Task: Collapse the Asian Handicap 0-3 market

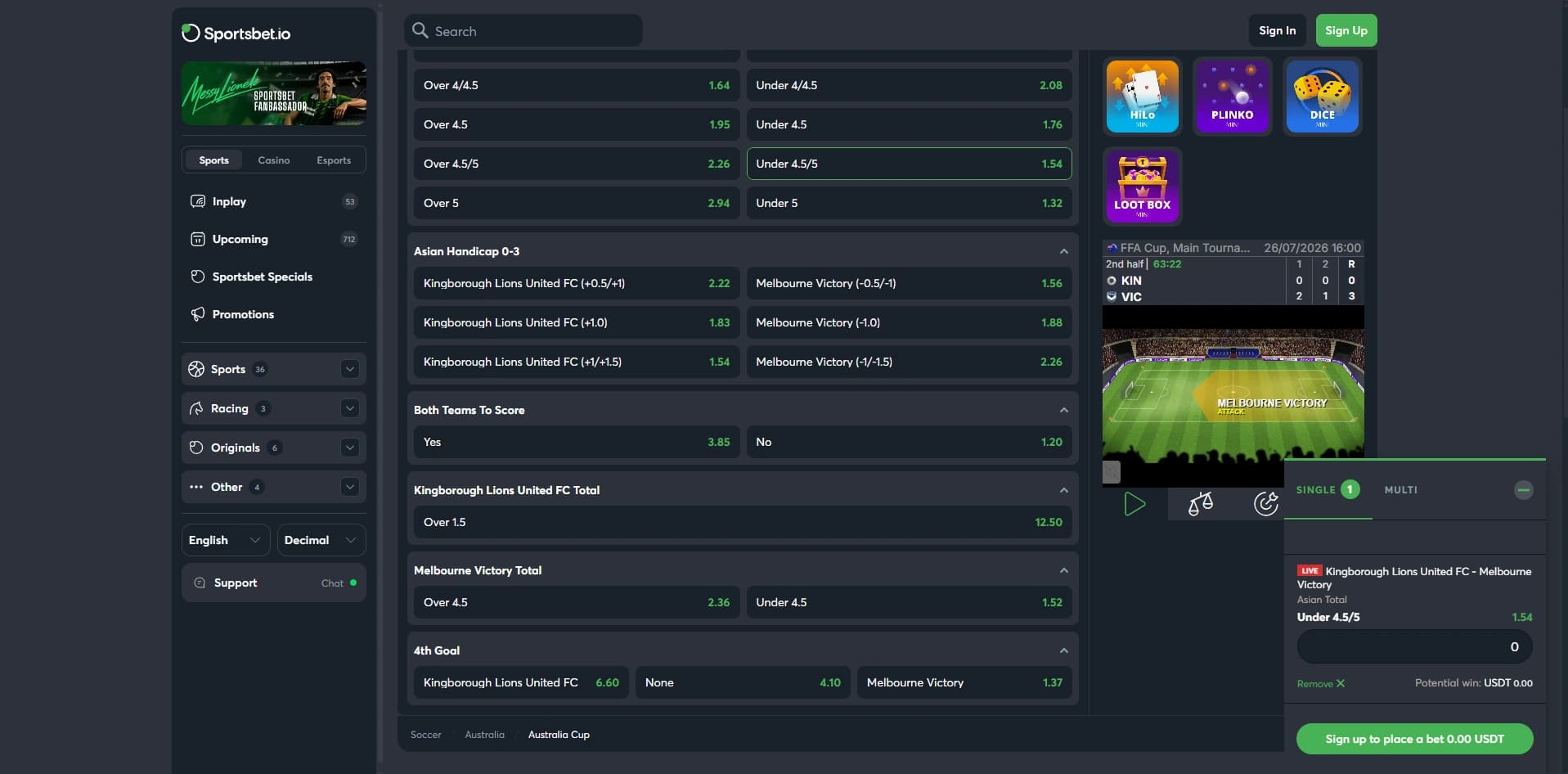Action: click(x=1063, y=251)
